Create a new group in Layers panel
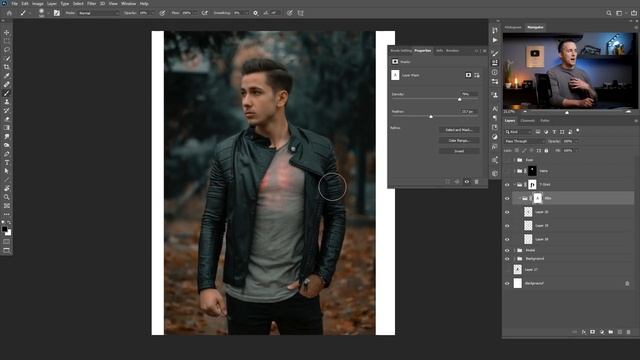This screenshot has width=640, height=360. click(611, 332)
